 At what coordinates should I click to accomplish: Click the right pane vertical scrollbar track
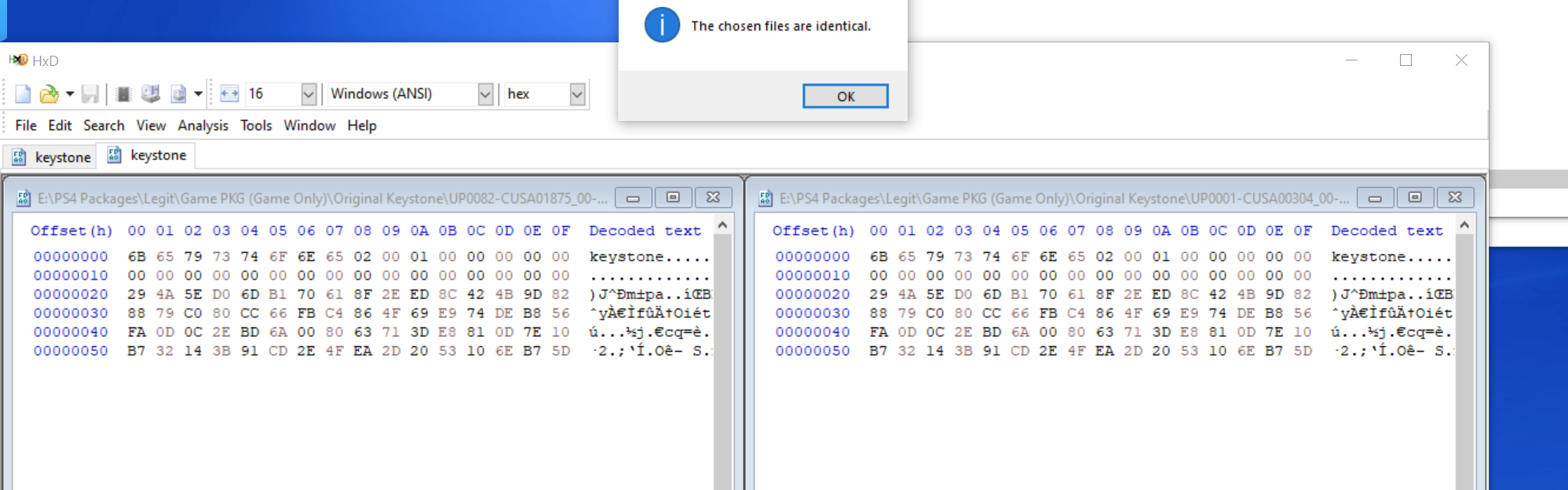click(x=1464, y=361)
